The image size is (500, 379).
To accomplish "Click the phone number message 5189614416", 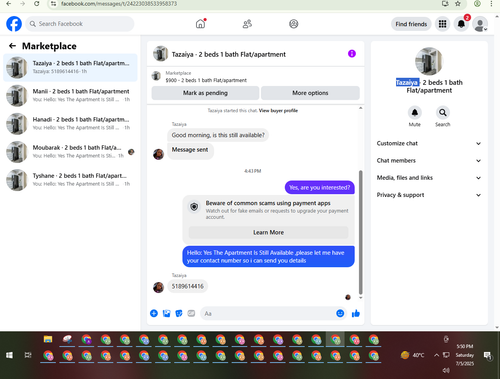I will [188, 286].
